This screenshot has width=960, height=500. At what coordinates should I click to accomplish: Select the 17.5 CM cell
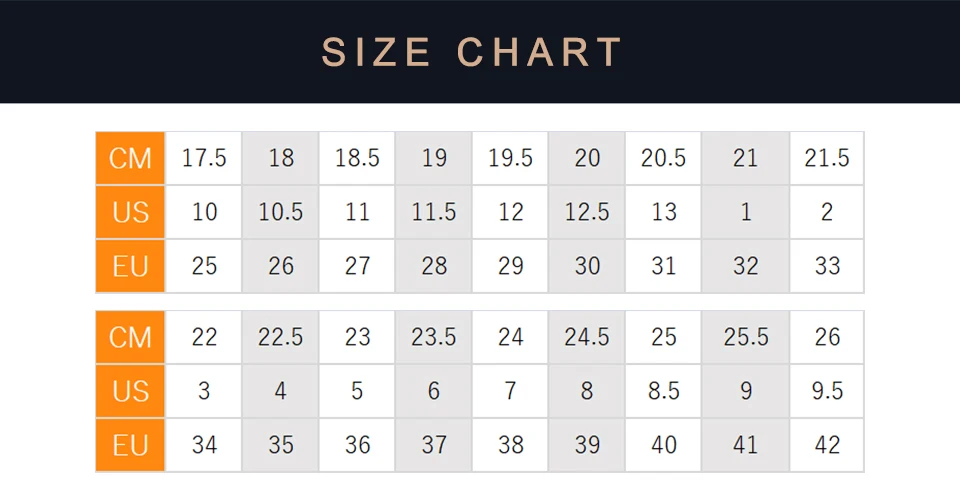point(204,159)
